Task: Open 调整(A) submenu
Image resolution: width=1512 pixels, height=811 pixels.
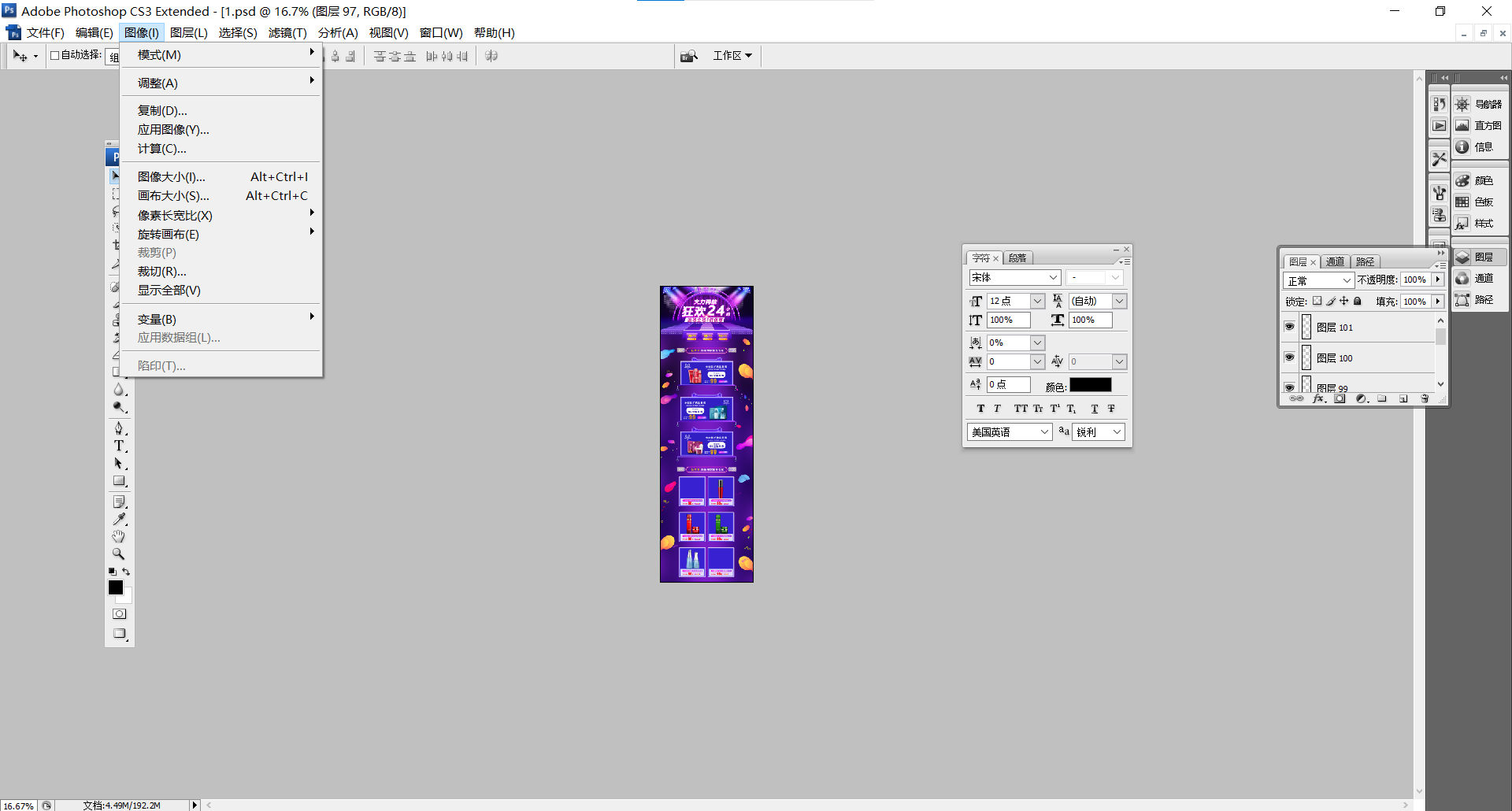Action: 221,83
